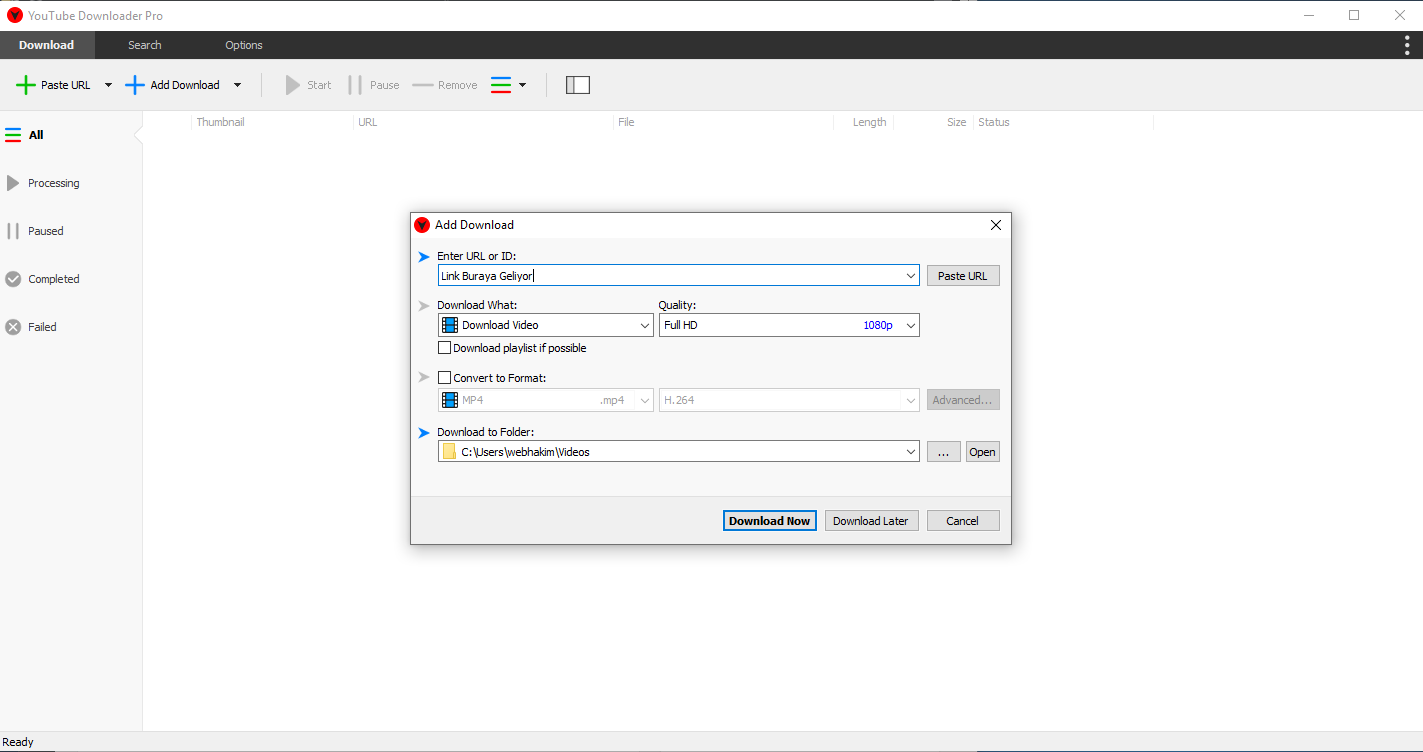1423x752 pixels.
Task: Click the film icon in Download What box
Action: click(450, 325)
